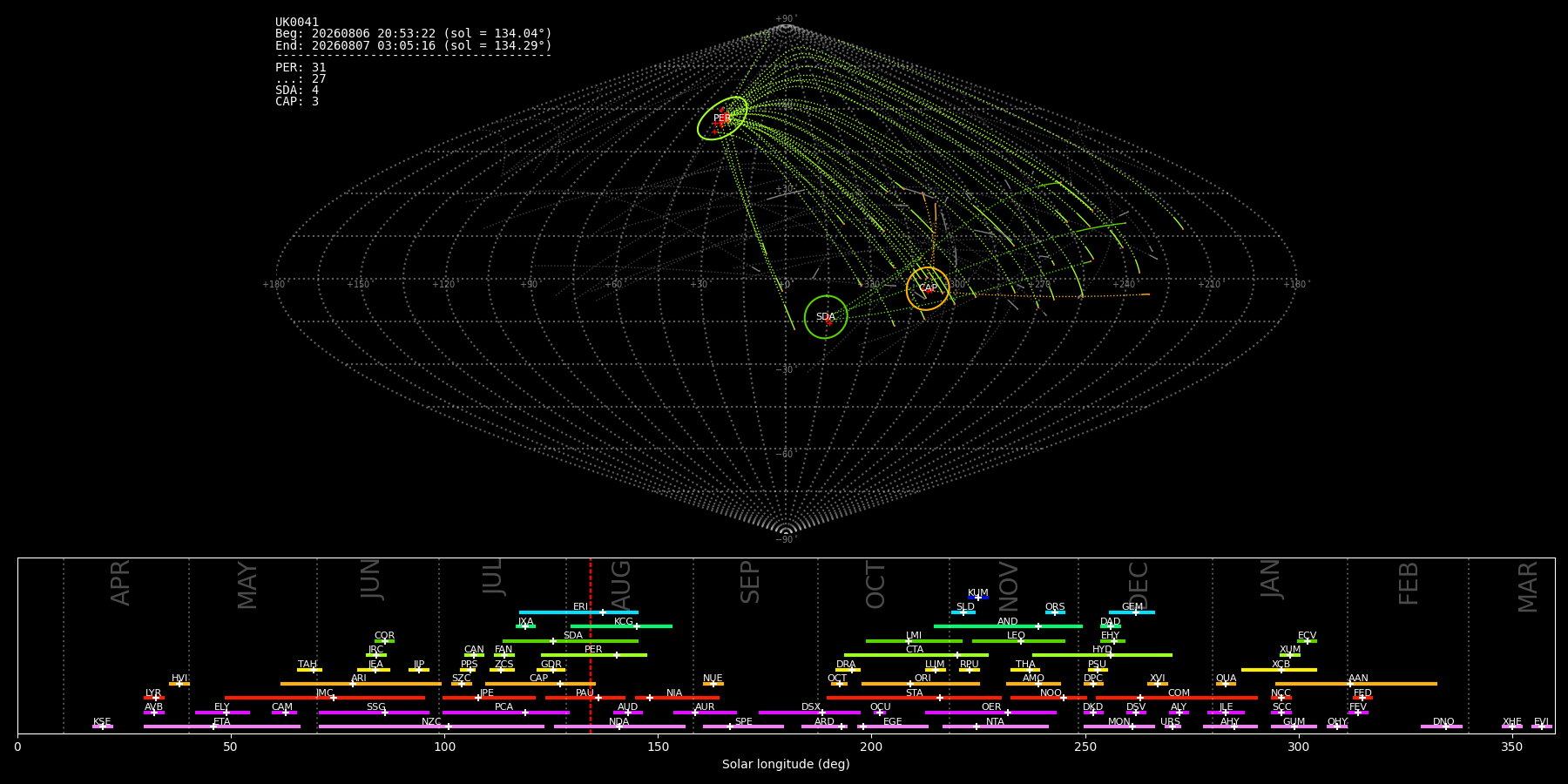Click the ORI shower label
The height and width of the screenshot is (784, 1568).
923,679
